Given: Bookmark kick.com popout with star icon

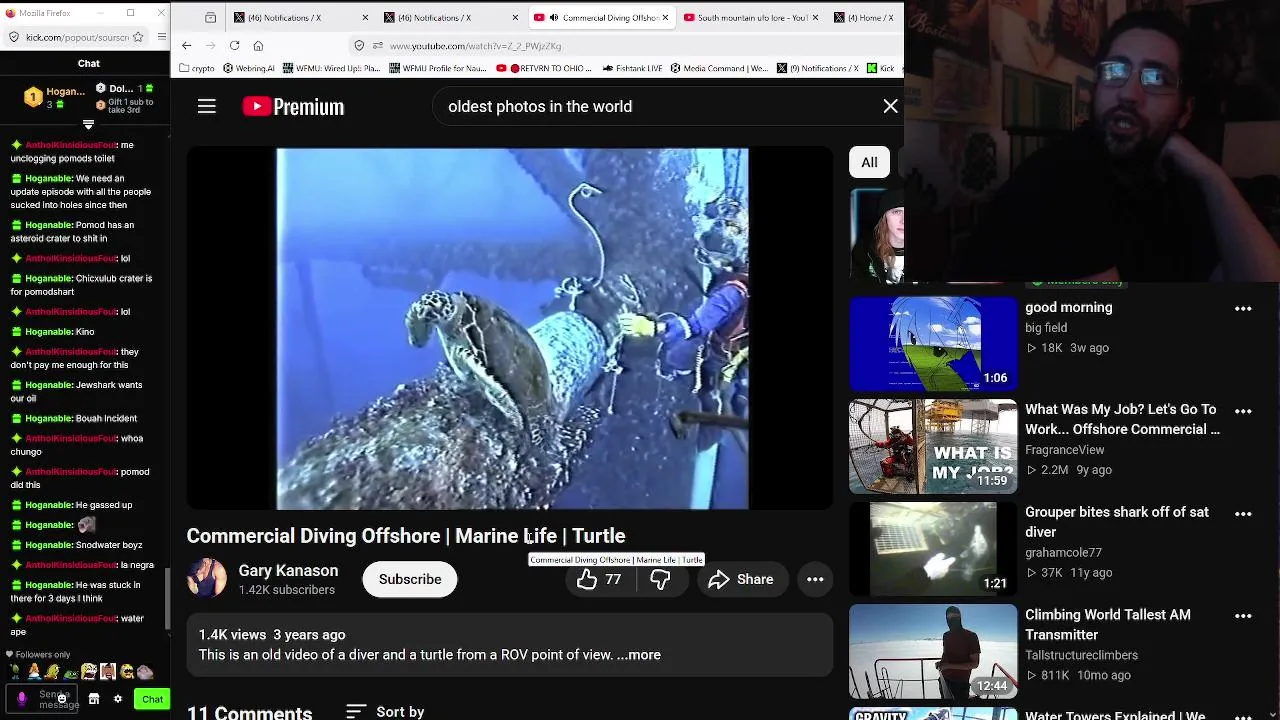Looking at the screenshot, I should 140,37.
